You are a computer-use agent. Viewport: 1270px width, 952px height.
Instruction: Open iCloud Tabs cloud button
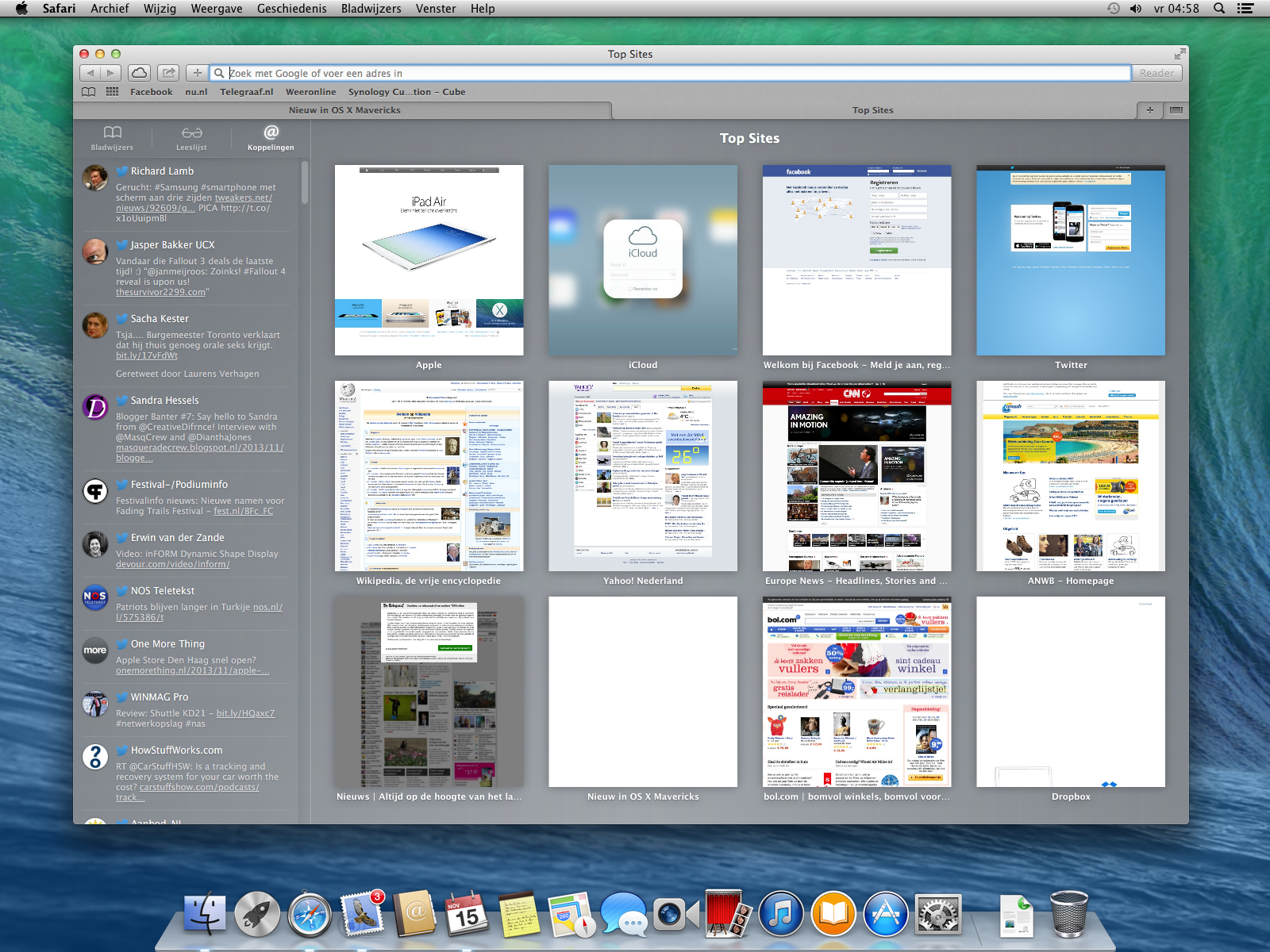(139, 73)
